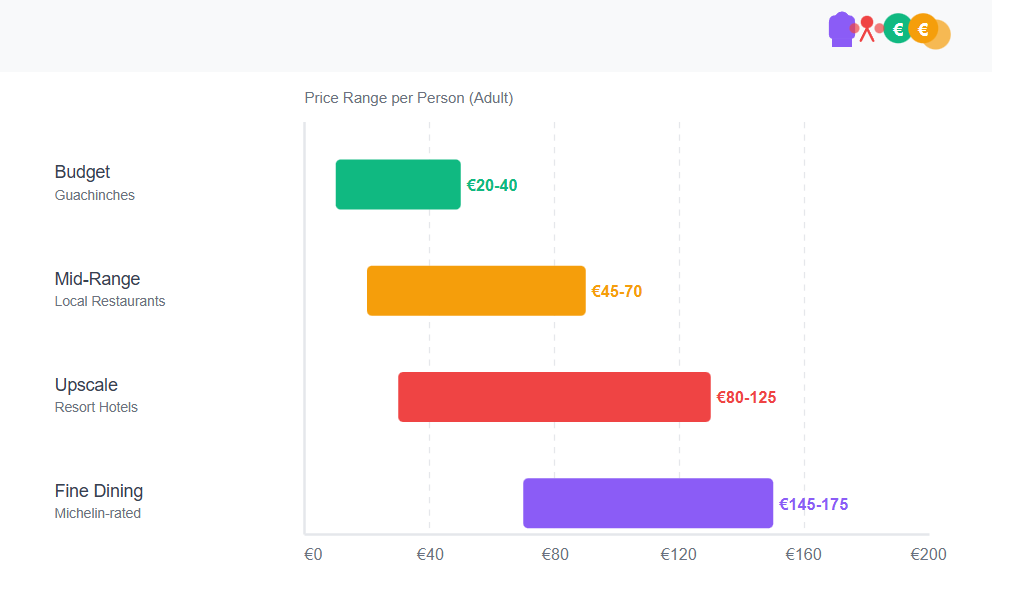Click the green euro coin icon

(x=897, y=29)
